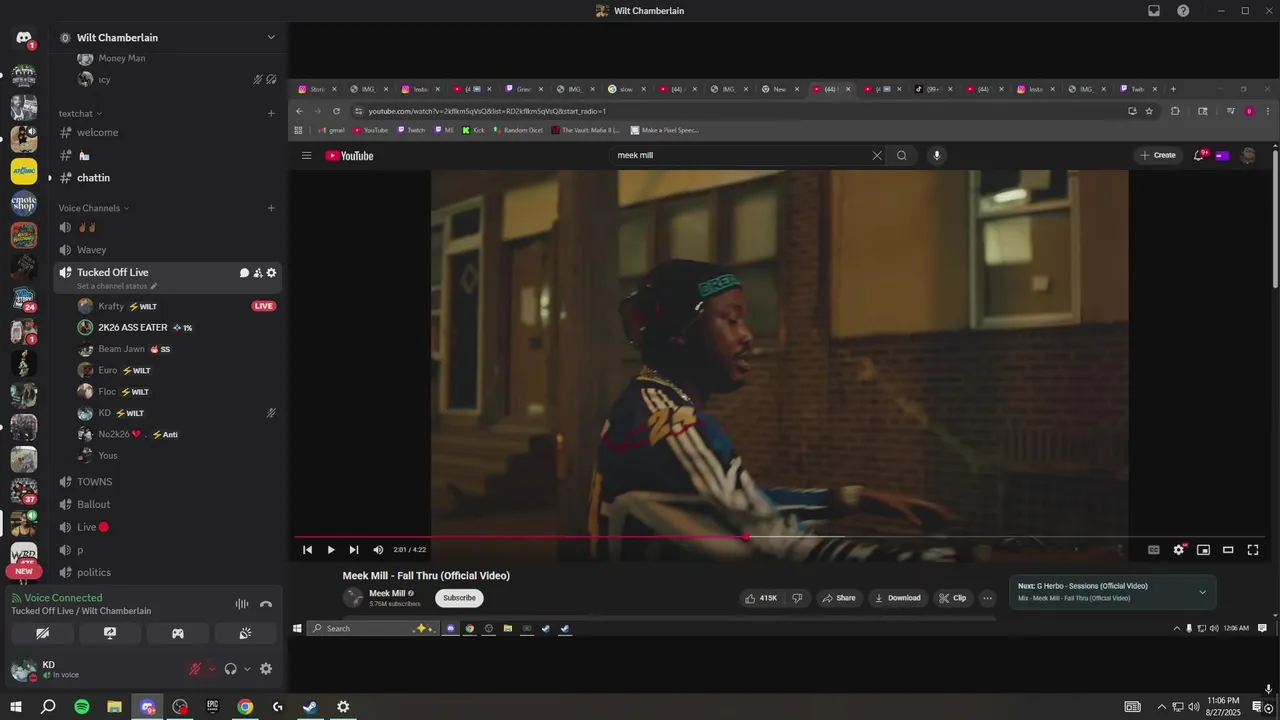The width and height of the screenshot is (1280, 720).
Task: Share the Fall Thru video
Action: (839, 598)
